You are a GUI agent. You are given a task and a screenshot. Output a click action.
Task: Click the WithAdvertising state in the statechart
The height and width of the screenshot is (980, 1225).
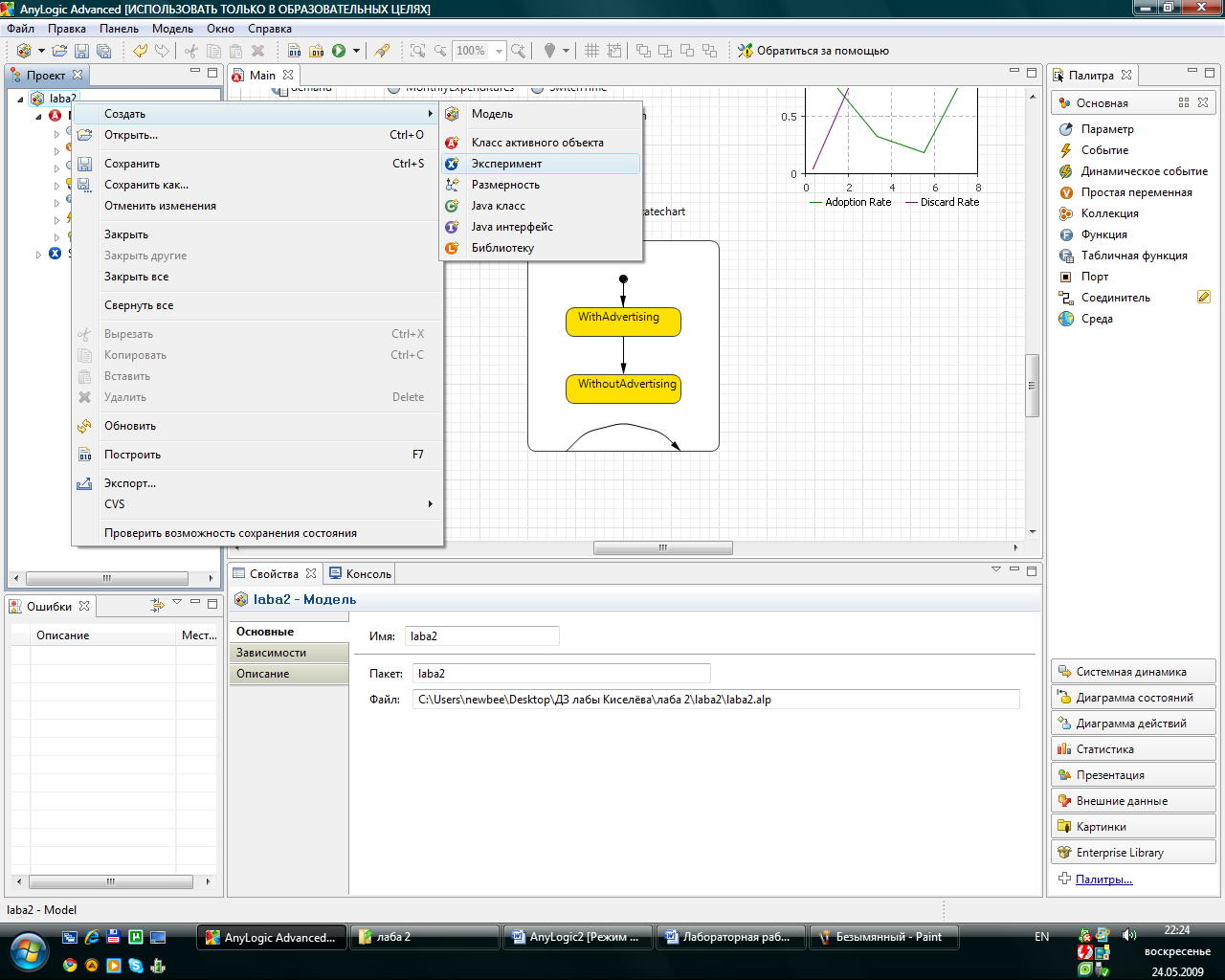[623, 322]
